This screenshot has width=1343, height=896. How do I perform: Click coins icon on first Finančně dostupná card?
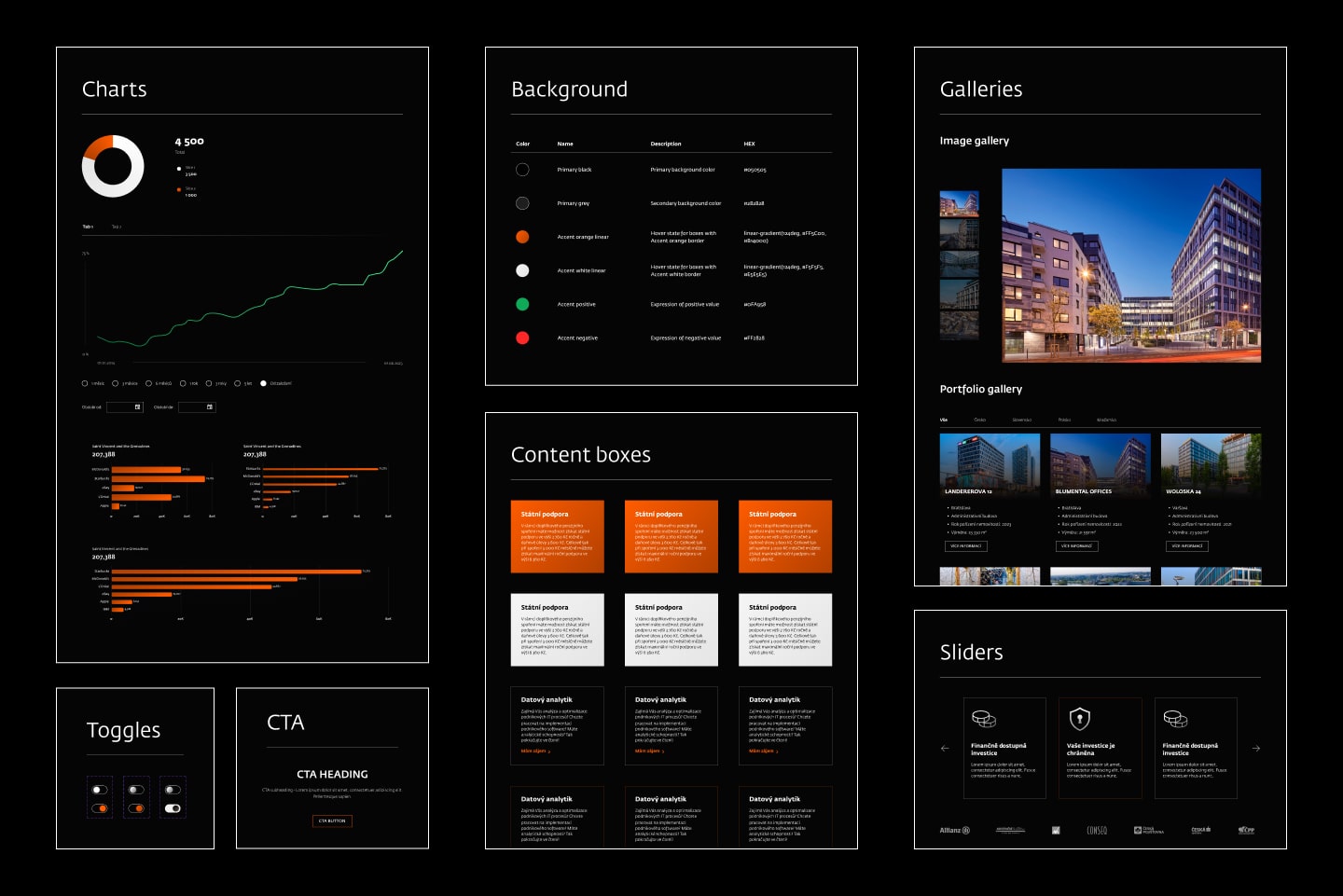coord(984,719)
